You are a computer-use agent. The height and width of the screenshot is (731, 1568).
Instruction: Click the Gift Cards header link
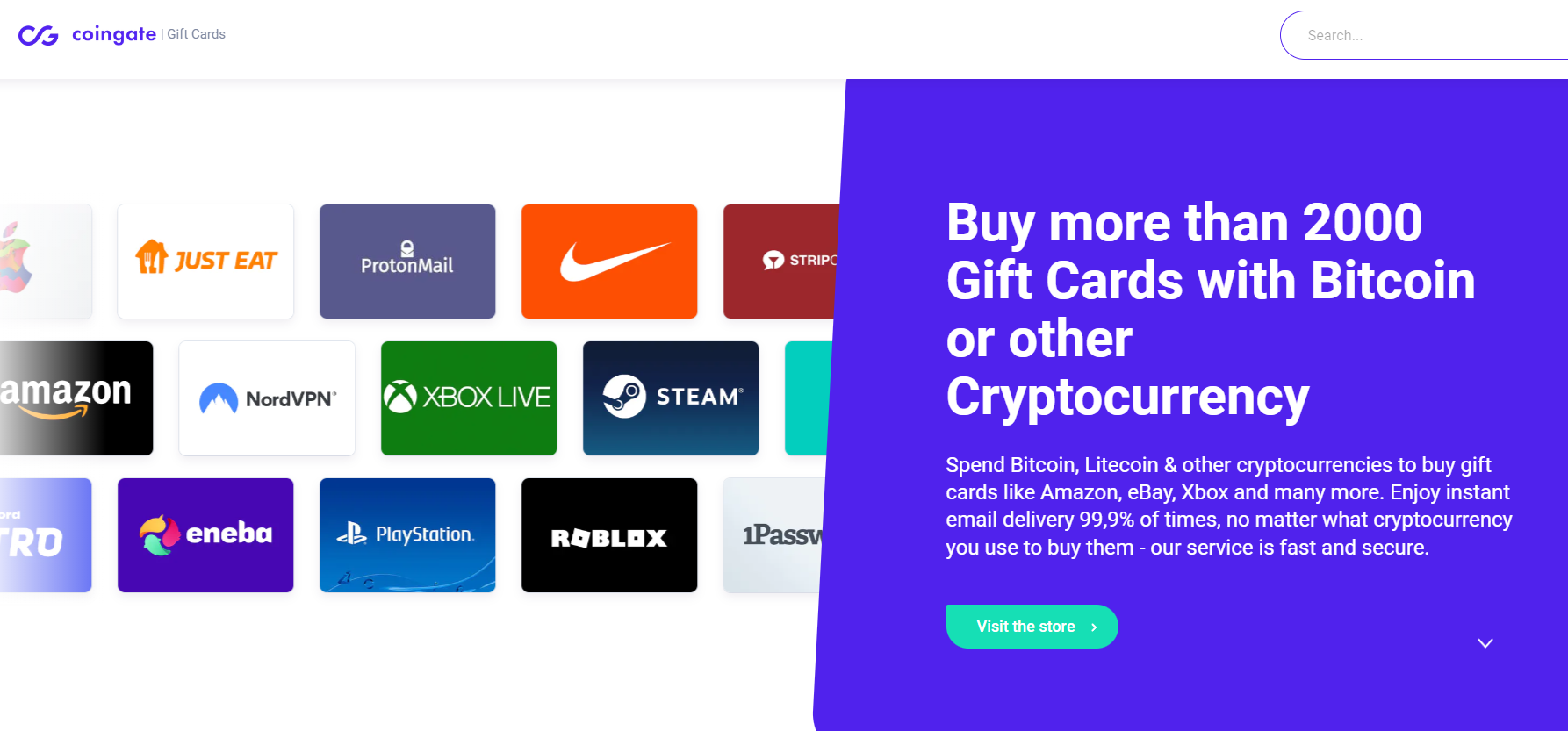196,34
